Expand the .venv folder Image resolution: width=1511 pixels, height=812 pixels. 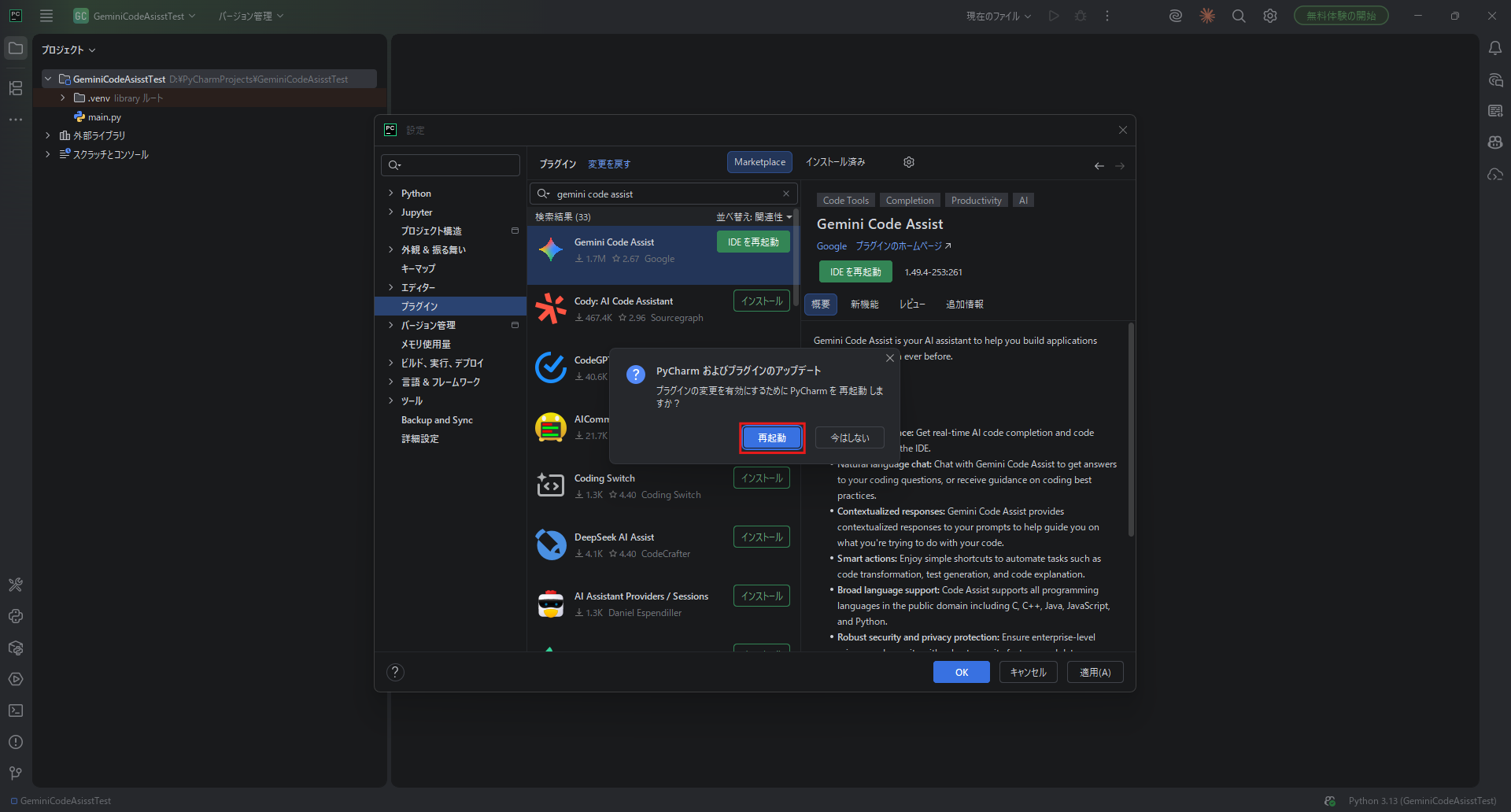point(63,98)
